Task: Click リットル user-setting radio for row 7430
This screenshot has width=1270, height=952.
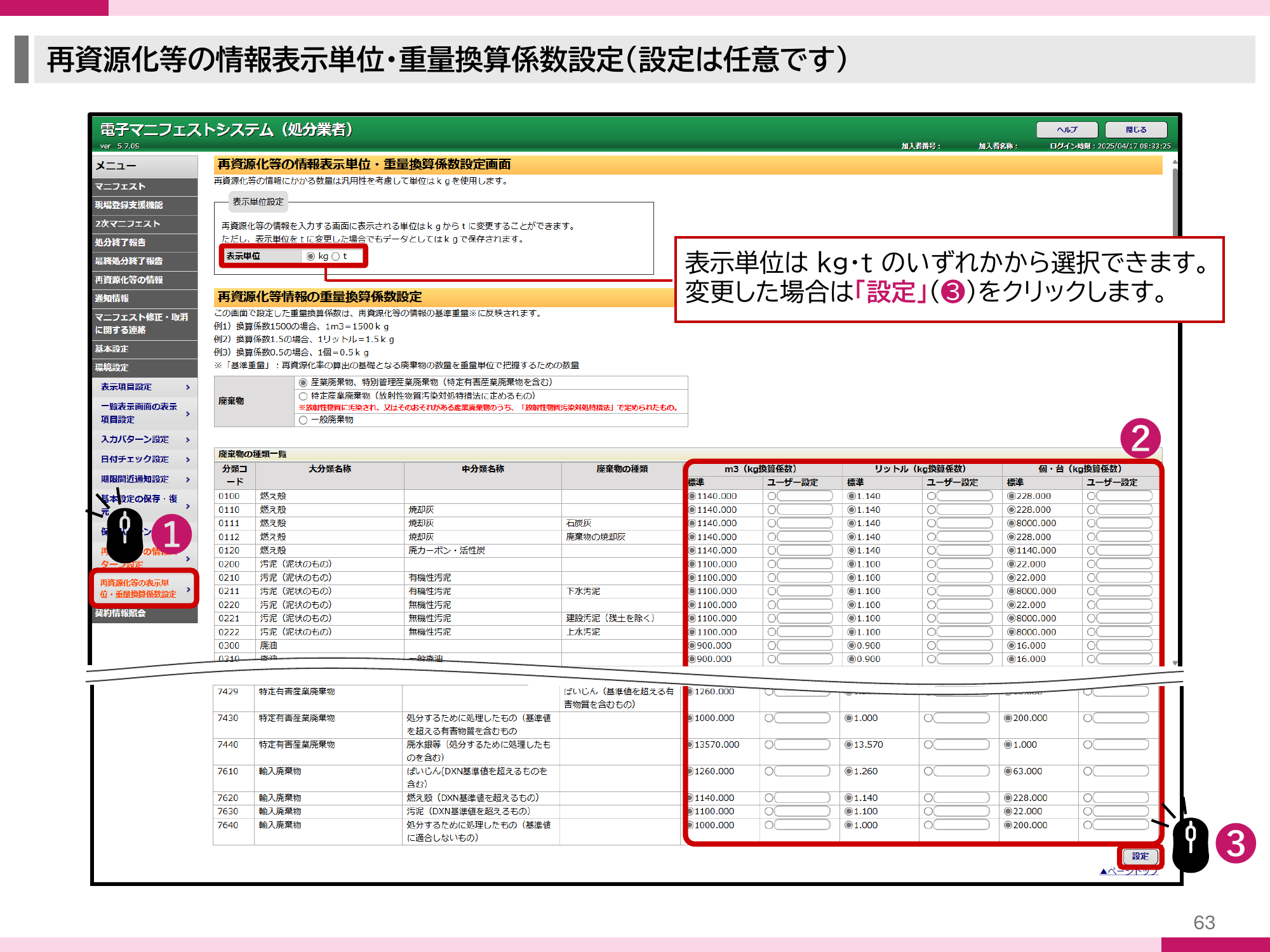Action: pos(928,718)
